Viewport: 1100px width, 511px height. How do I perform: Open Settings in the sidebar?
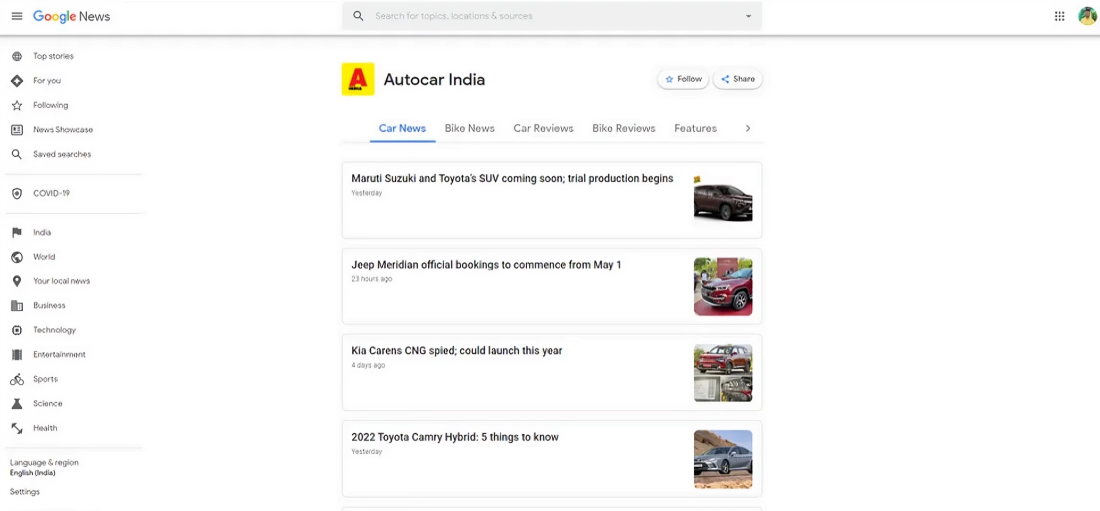25,492
